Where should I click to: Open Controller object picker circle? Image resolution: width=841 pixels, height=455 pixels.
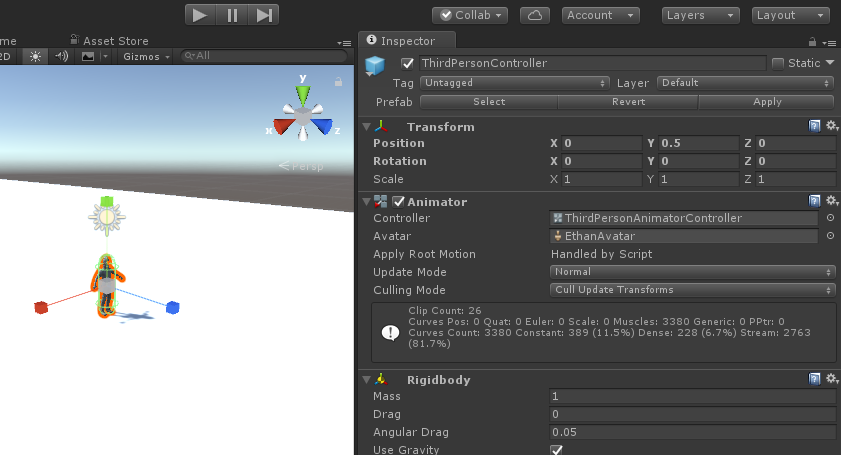(830, 218)
